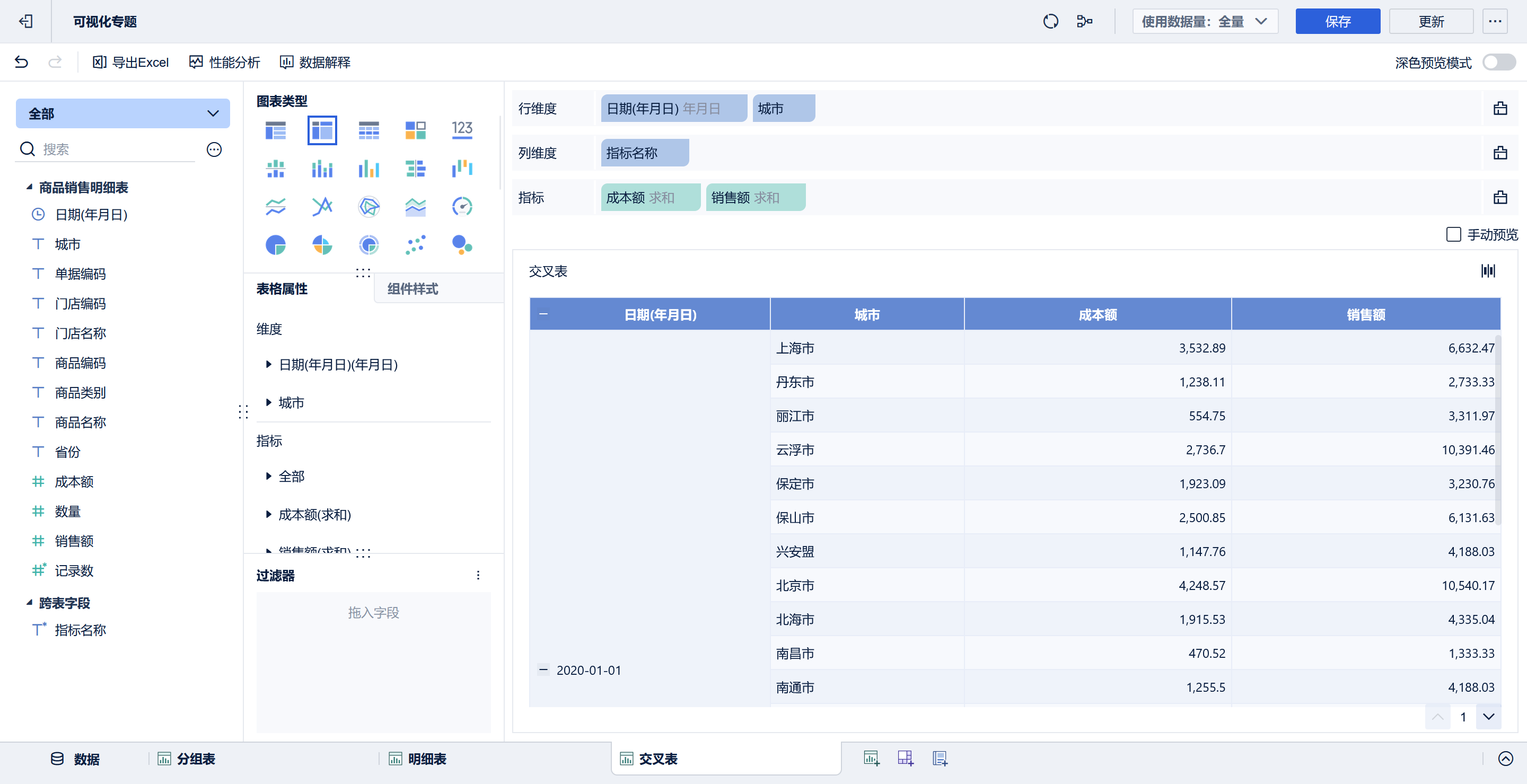Screen dimensions: 1527x784
Task: Click the blue 保存 button
Action: [1337, 22]
